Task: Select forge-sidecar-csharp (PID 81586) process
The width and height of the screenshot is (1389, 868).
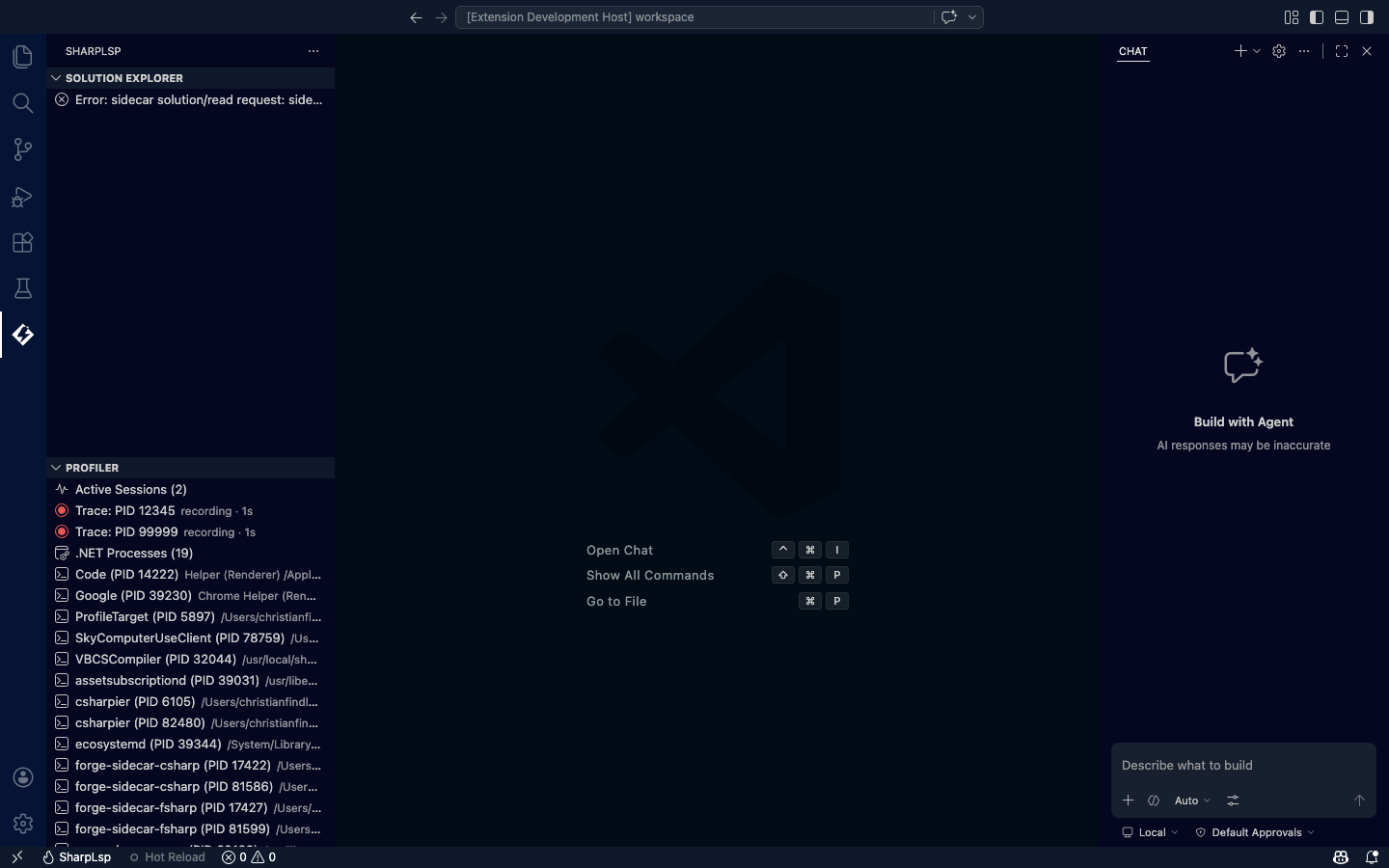Action: tap(190, 786)
